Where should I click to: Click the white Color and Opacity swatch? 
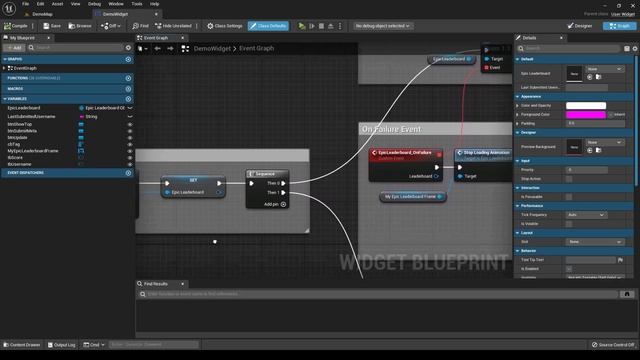[x=586, y=105]
